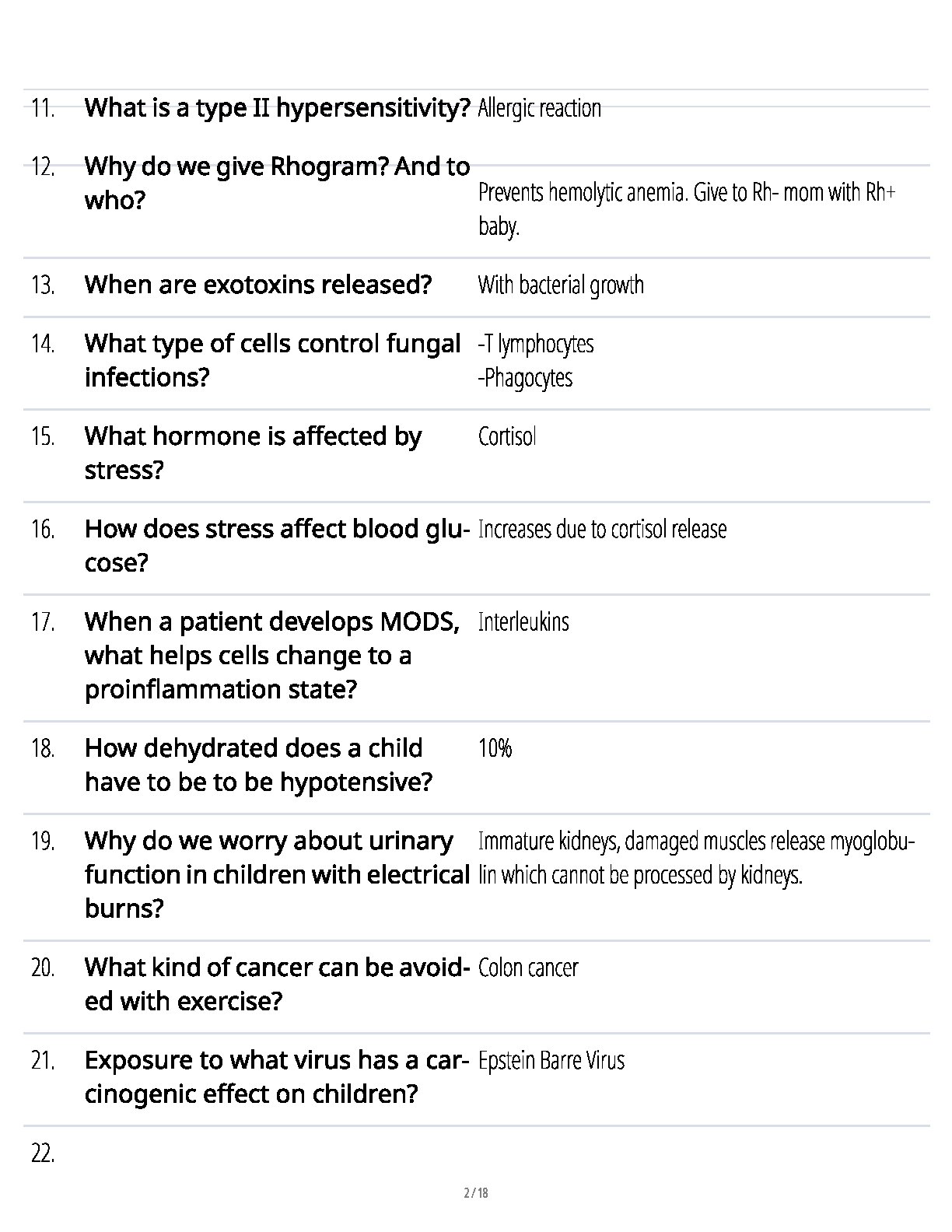Click the question 'Why do we give Rhogram?'
This screenshot has height=1232, width=952.
click(277, 184)
